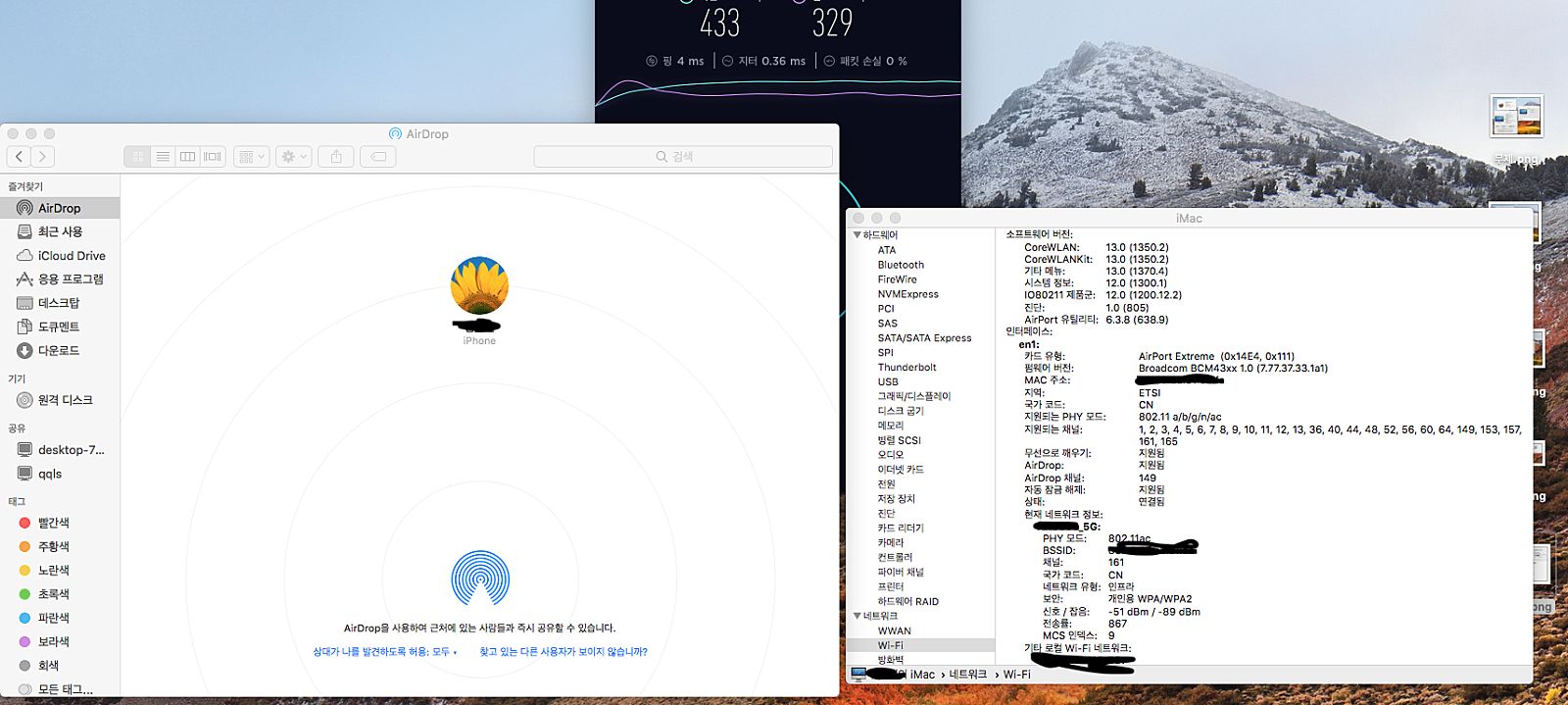
Task: Select WWAN under 네트워크
Action: (895, 630)
